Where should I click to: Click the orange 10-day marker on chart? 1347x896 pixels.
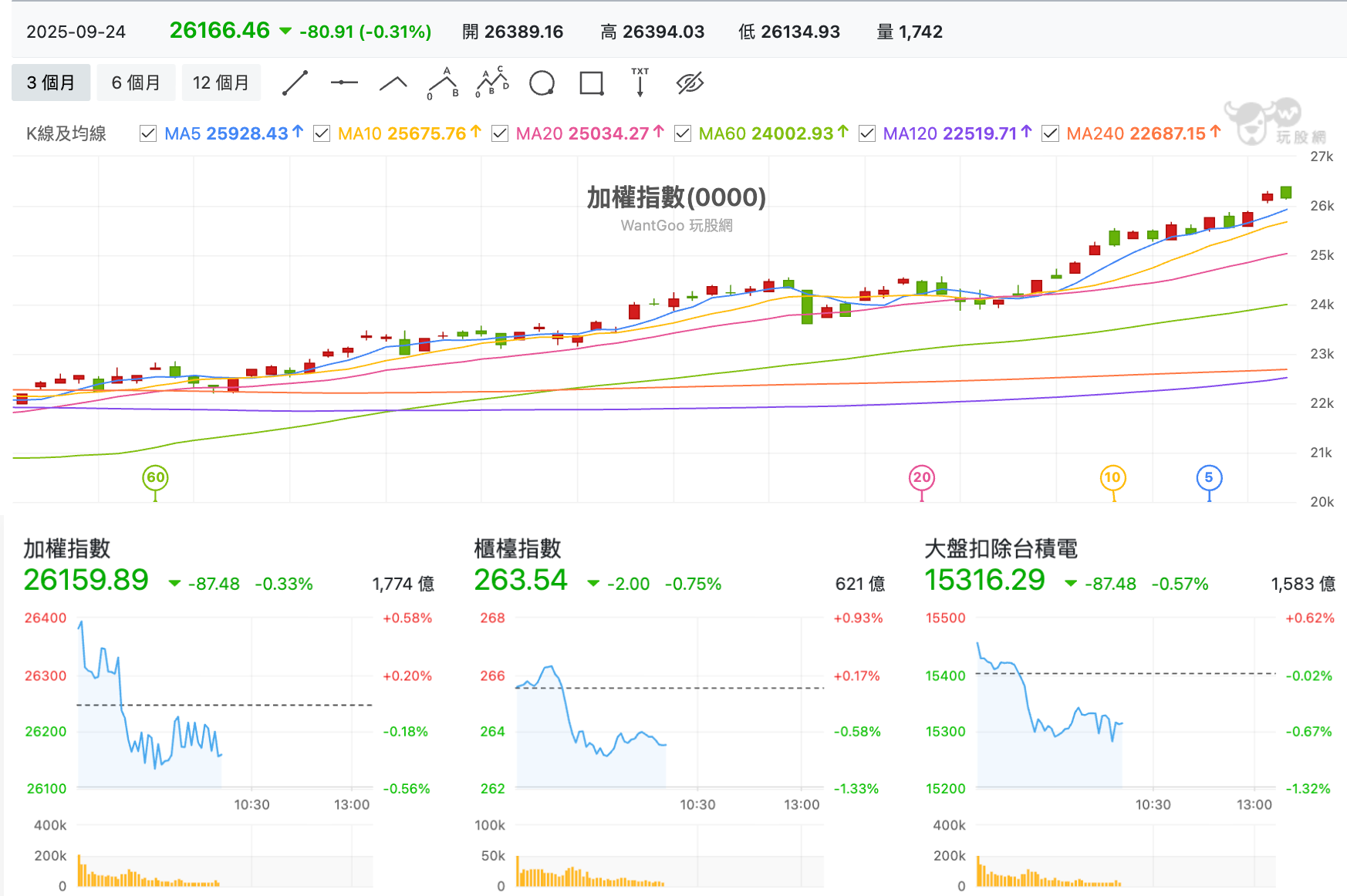tap(1112, 478)
